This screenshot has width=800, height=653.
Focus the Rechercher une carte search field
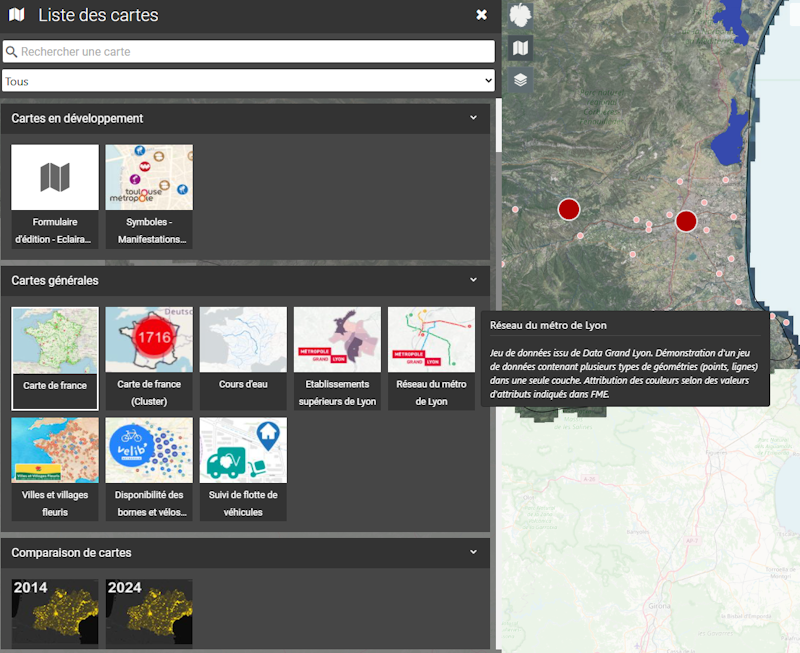248,52
